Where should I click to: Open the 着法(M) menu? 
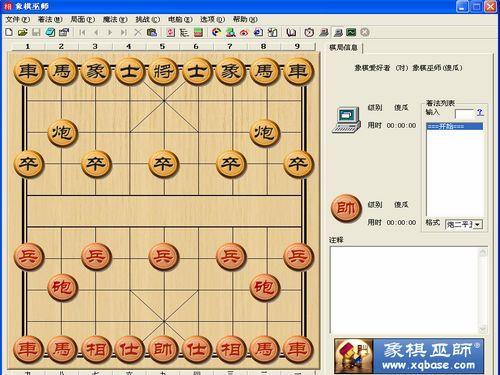pos(50,19)
